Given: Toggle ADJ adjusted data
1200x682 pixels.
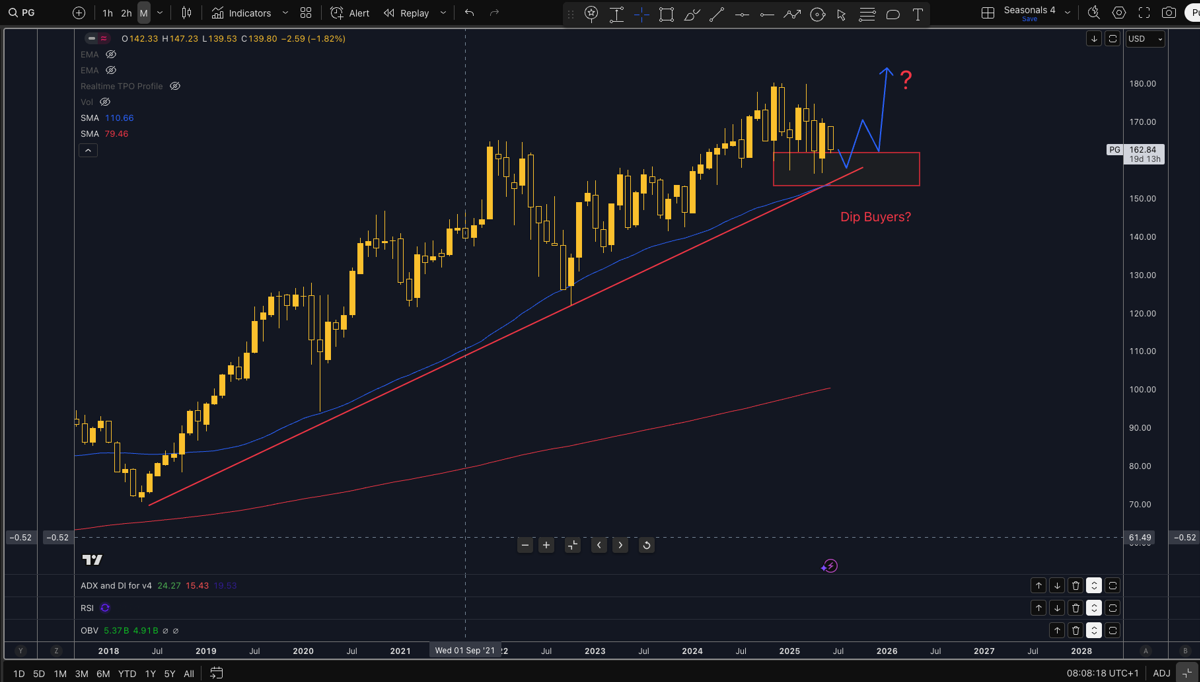Looking at the screenshot, I should tap(1161, 674).
